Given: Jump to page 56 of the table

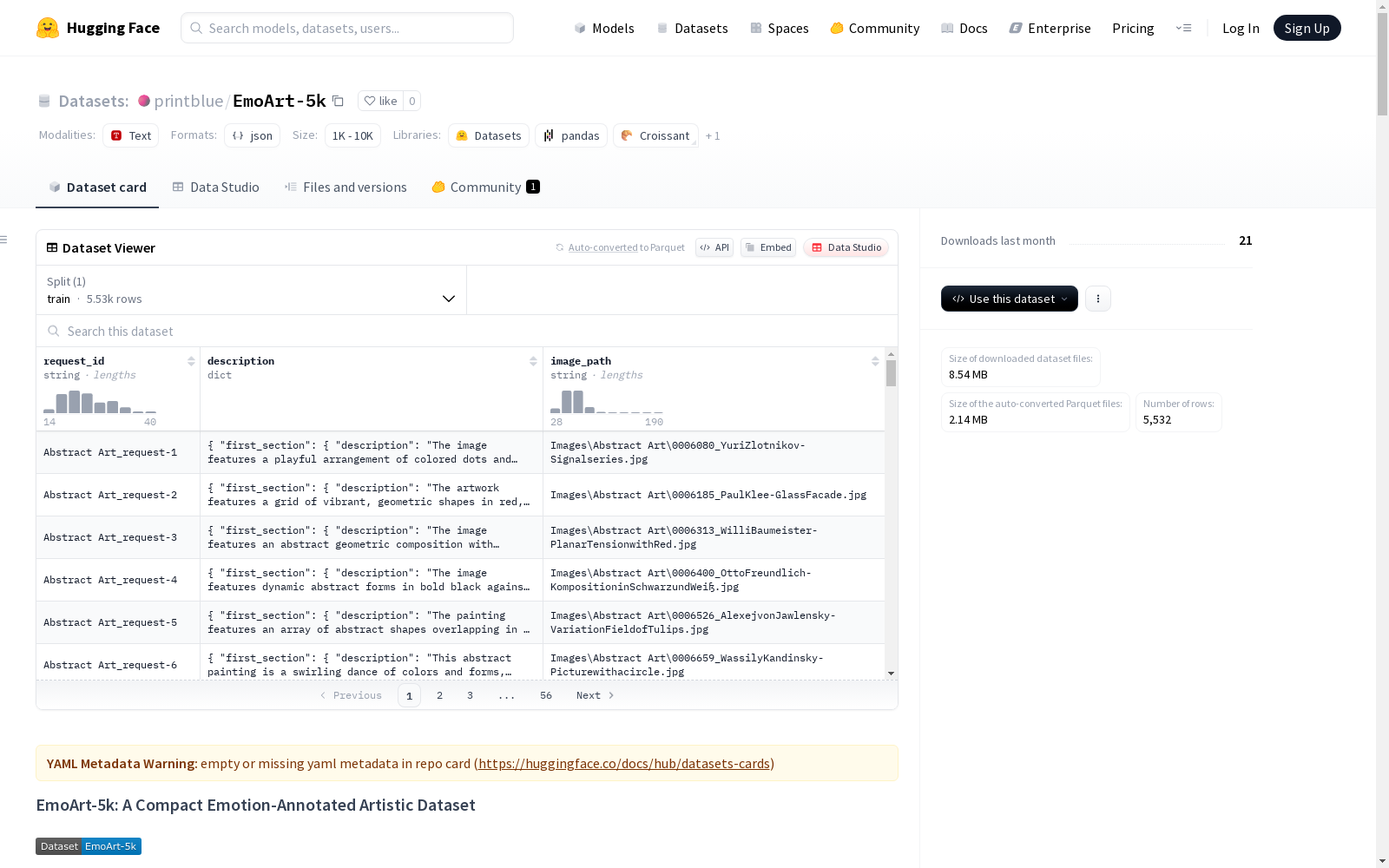Looking at the screenshot, I should [x=546, y=695].
